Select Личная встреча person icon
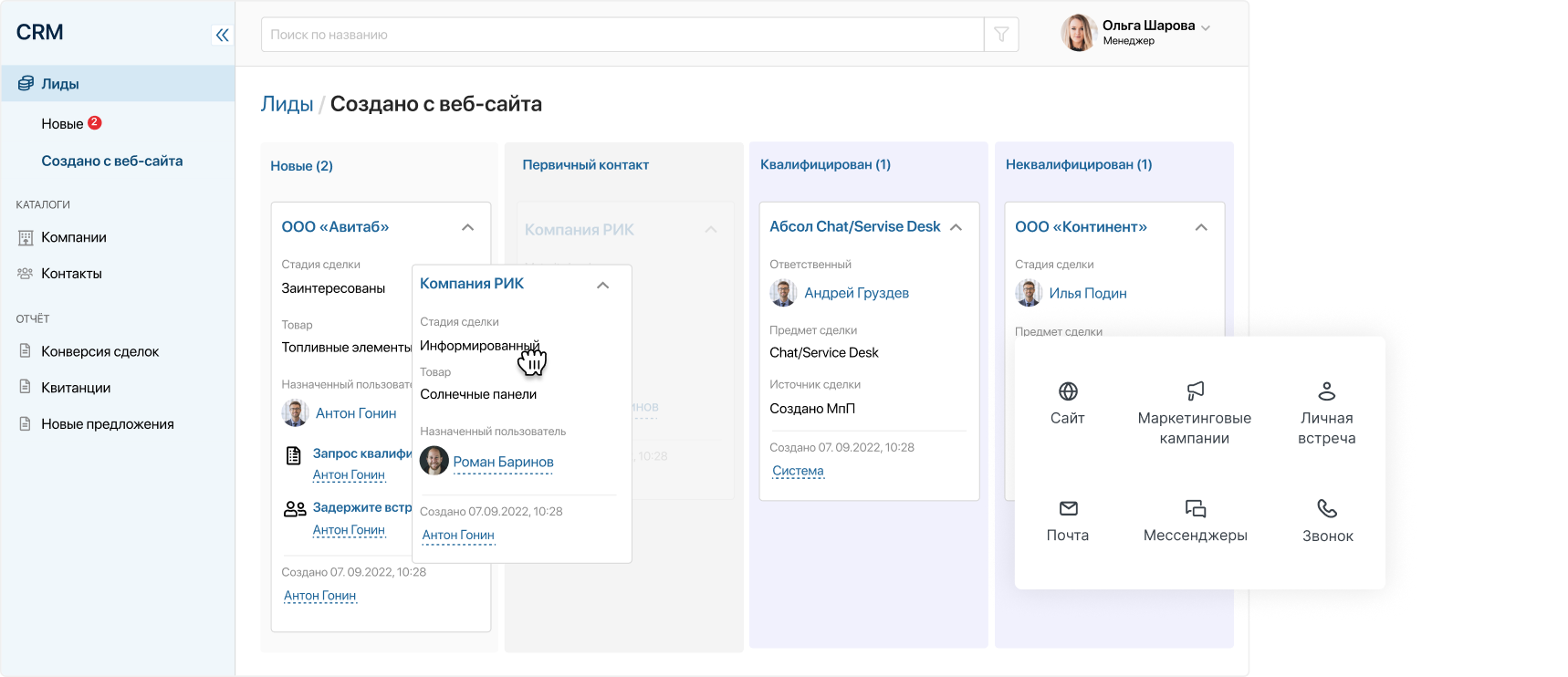Viewport: 1568px width, 677px height. (x=1326, y=391)
